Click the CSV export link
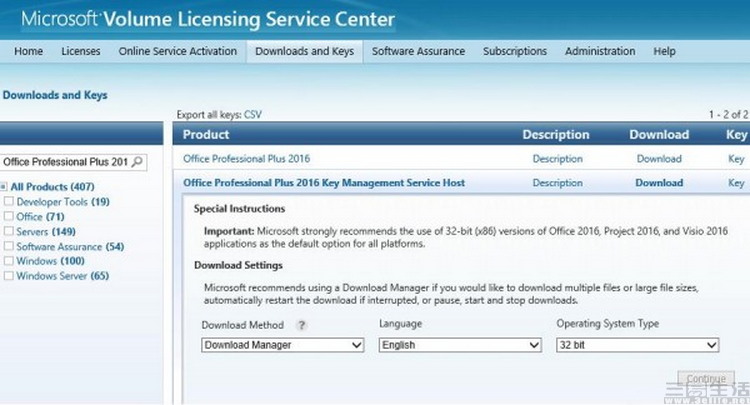 pyautogui.click(x=253, y=115)
